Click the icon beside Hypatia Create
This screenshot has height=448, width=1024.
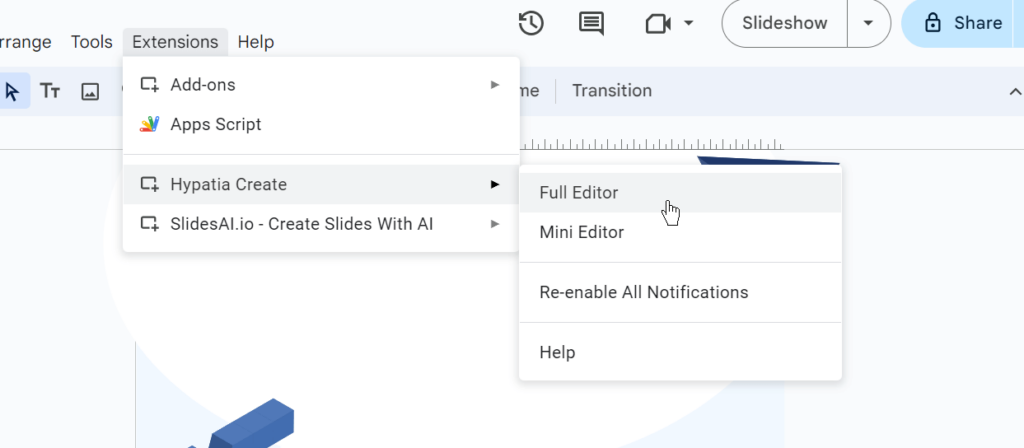pyautogui.click(x=149, y=185)
